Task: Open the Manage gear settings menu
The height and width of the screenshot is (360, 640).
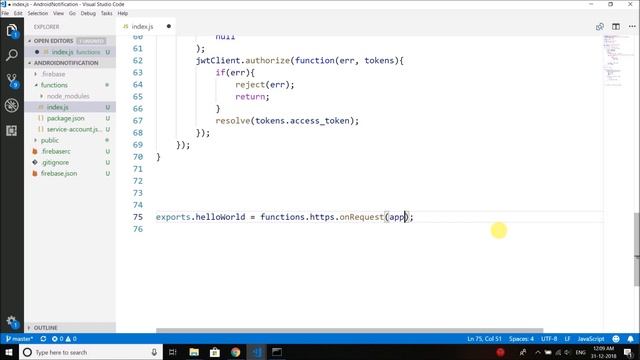Action: pos(12,322)
